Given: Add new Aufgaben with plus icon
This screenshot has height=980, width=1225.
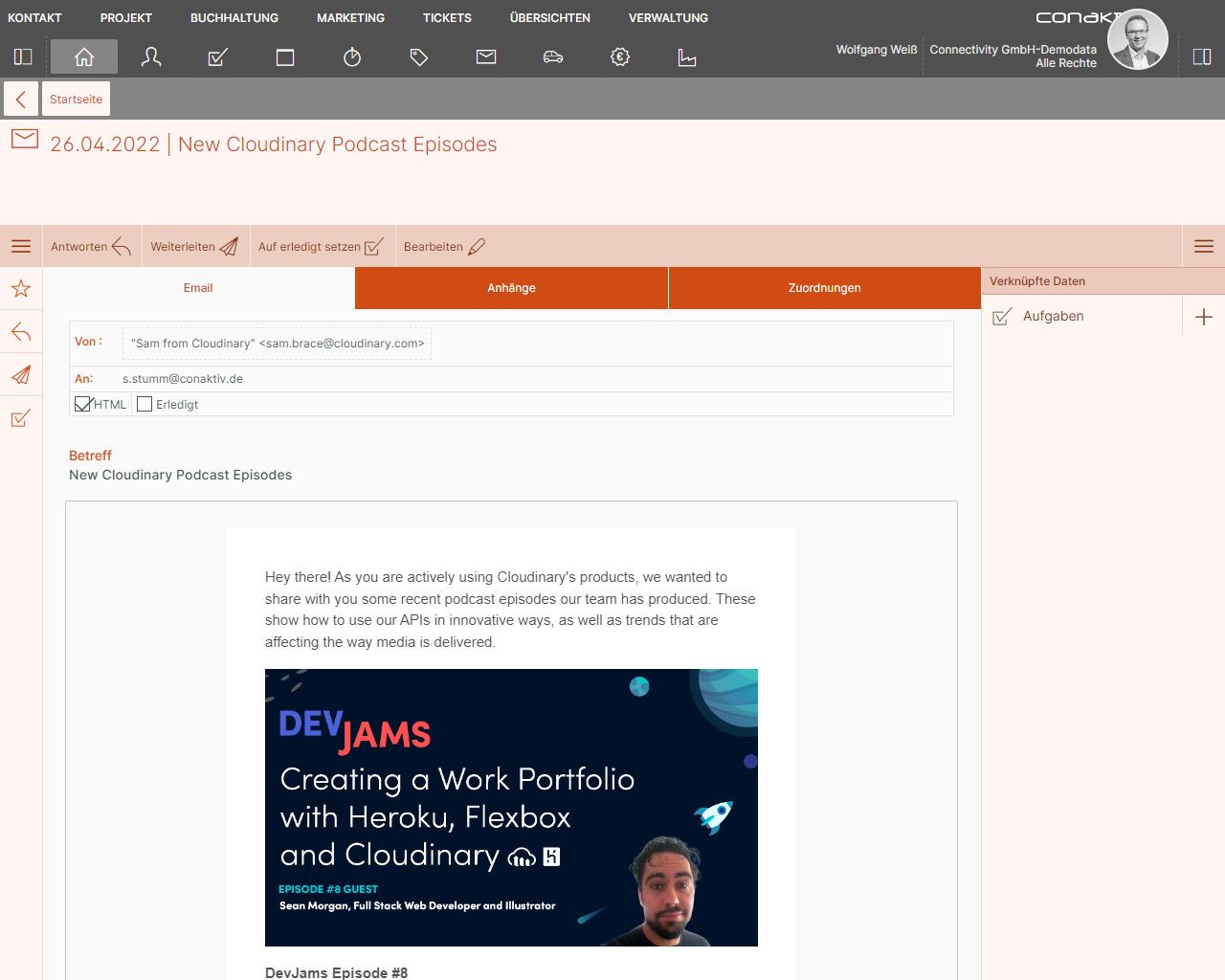Looking at the screenshot, I should (x=1204, y=317).
